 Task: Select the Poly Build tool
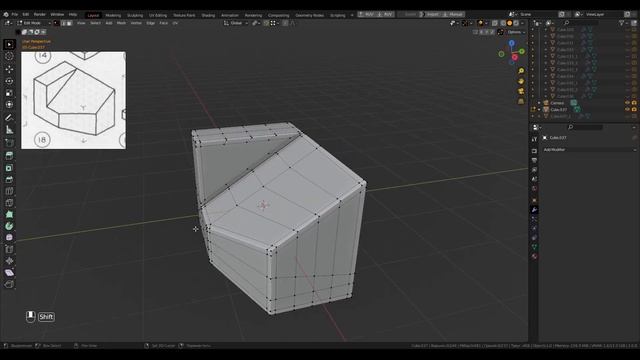(9, 214)
